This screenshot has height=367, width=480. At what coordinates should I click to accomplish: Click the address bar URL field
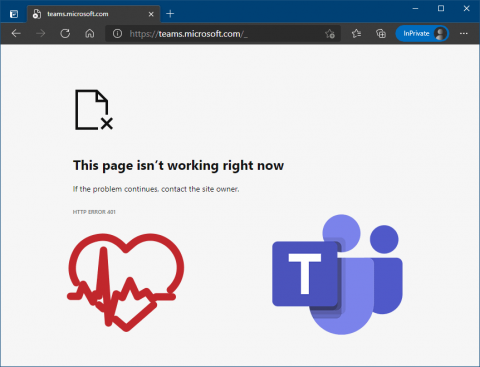click(223, 34)
